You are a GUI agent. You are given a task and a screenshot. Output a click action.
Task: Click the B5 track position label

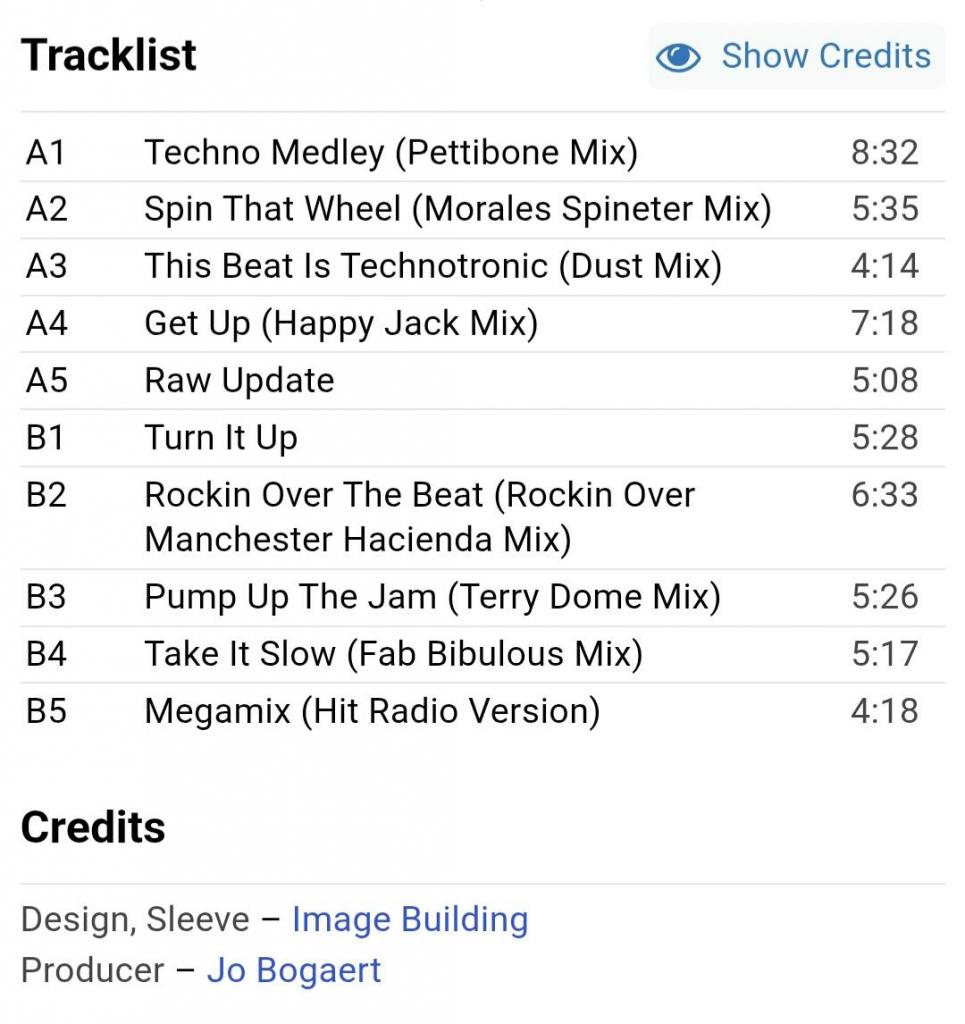tap(46, 711)
